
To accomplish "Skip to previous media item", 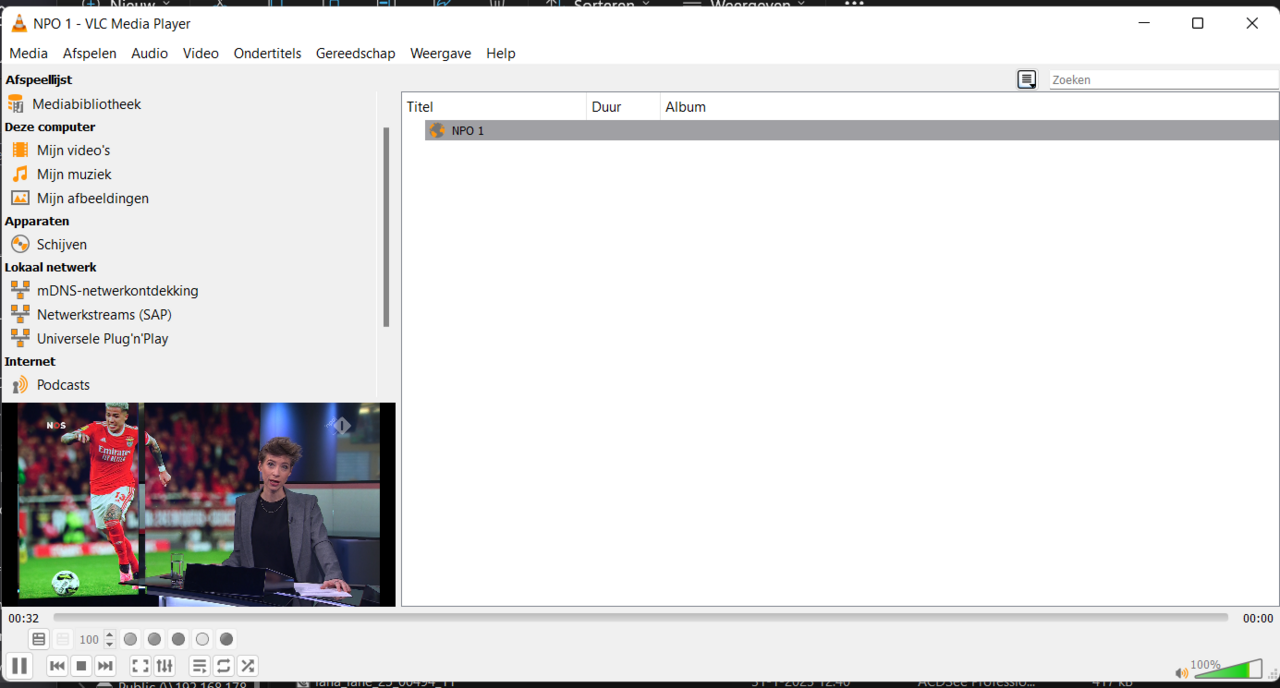I will pos(57,666).
